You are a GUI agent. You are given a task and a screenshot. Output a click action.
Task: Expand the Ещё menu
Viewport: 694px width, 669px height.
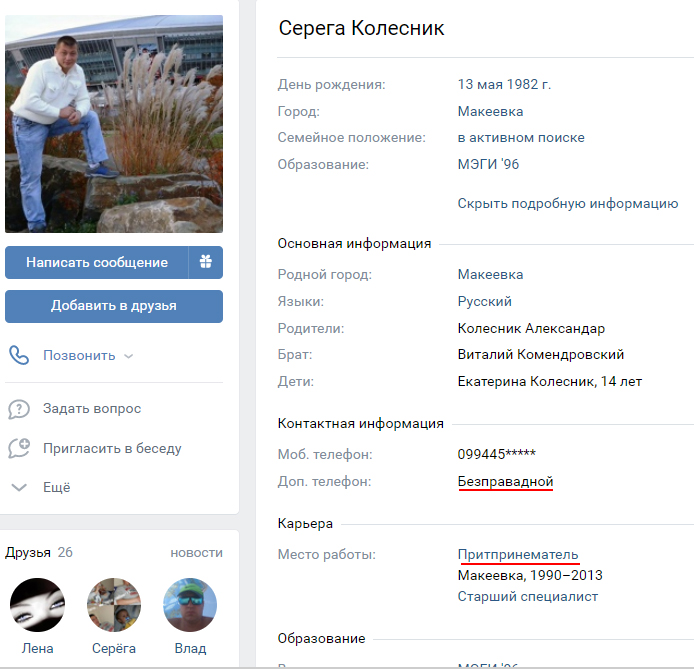[56, 488]
